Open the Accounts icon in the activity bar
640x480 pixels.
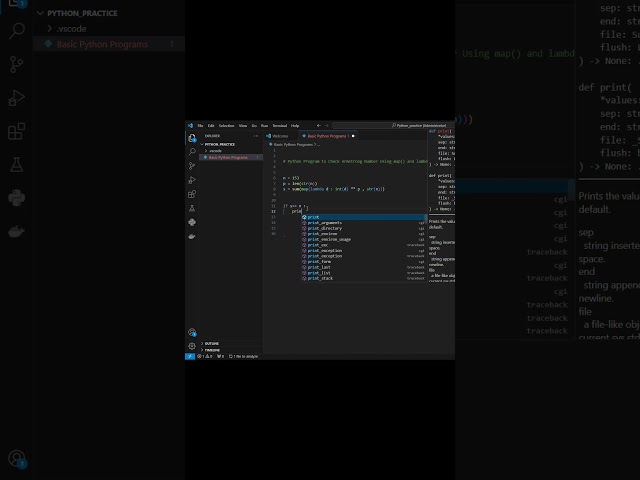pyautogui.click(x=192, y=332)
